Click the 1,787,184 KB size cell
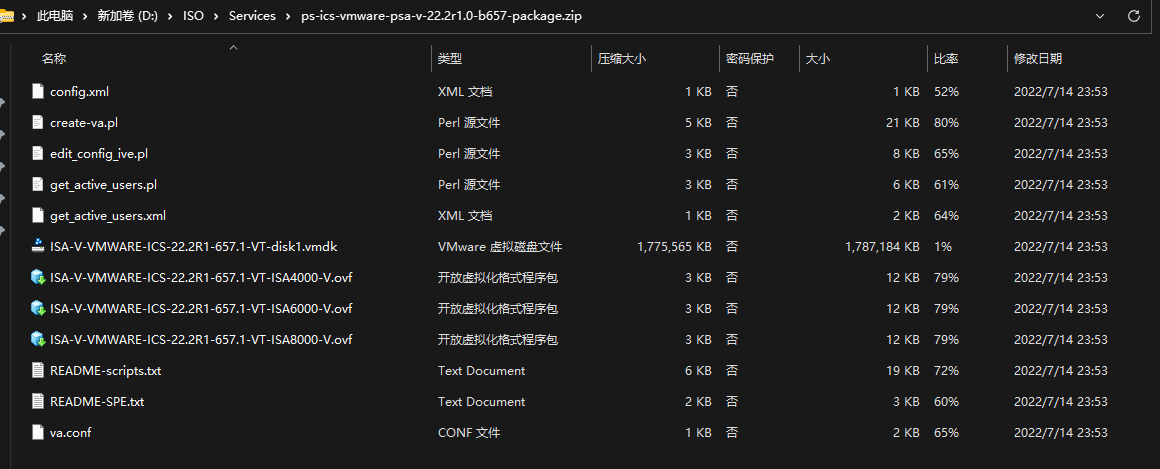The image size is (1160, 469). click(882, 246)
